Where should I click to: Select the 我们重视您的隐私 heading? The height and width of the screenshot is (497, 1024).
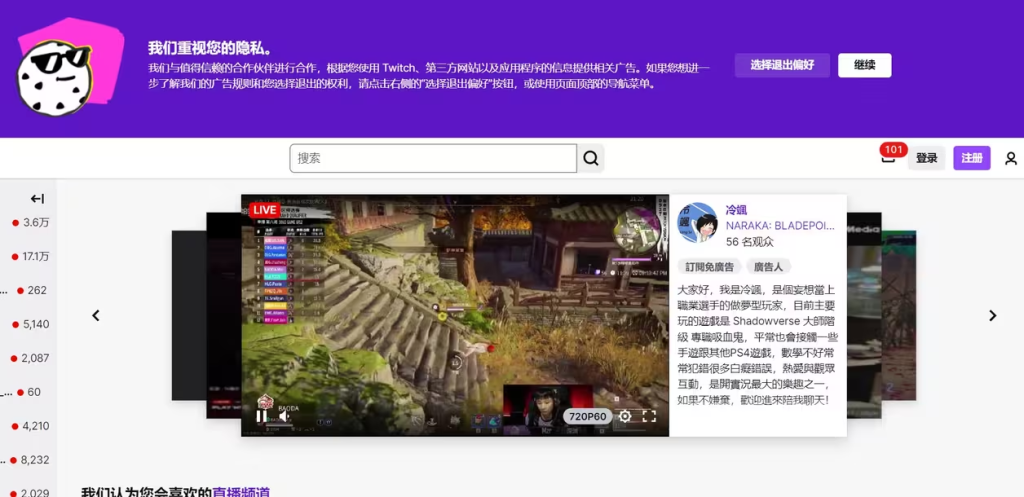210,48
